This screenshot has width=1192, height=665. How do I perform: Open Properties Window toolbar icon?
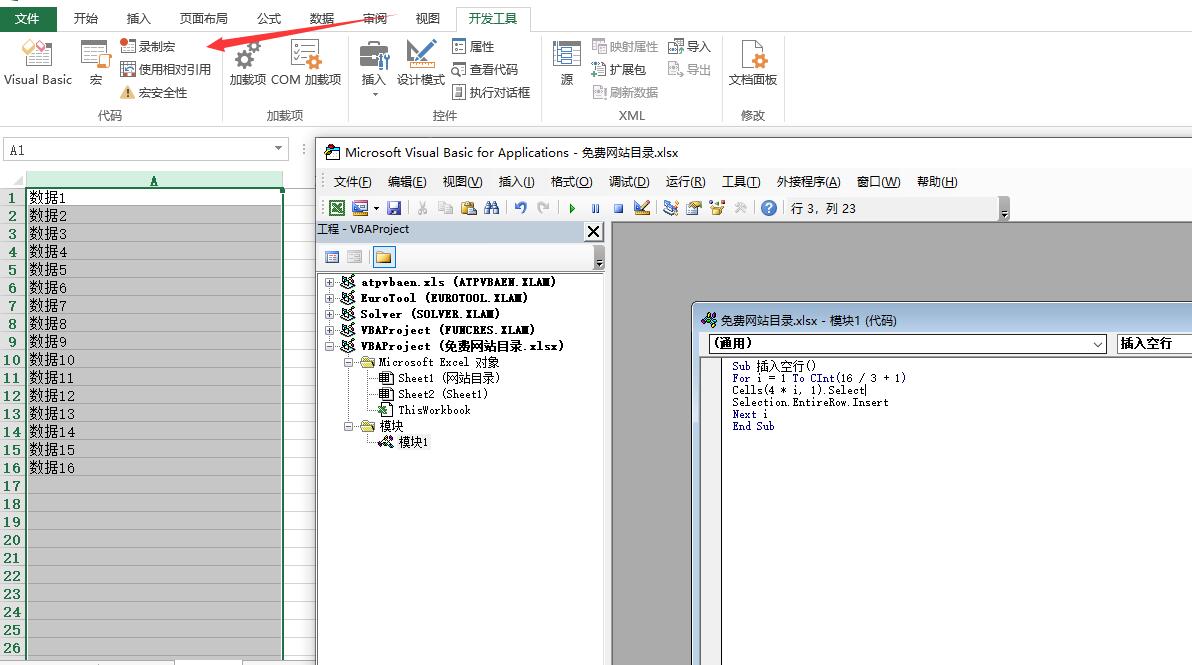point(693,208)
